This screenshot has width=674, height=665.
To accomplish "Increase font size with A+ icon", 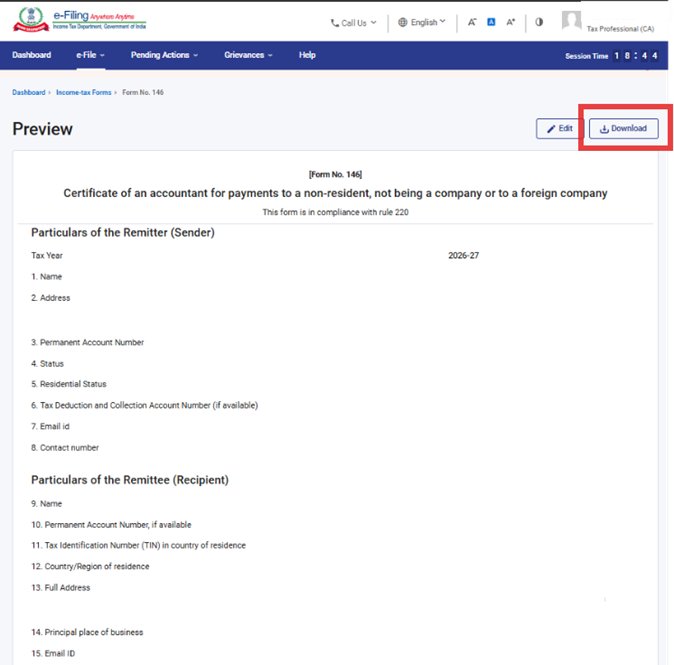I will tap(511, 22).
